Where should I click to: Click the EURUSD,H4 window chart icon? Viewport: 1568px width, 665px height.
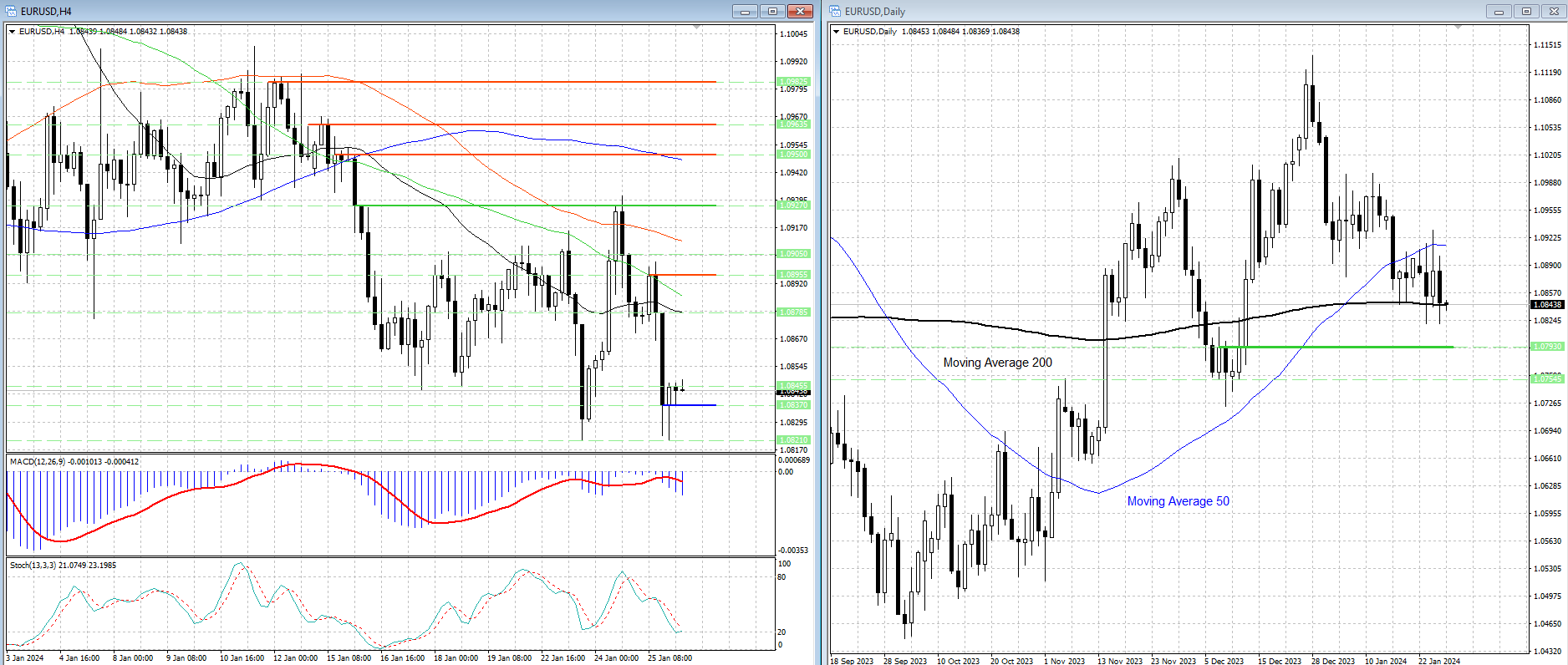click(x=12, y=11)
